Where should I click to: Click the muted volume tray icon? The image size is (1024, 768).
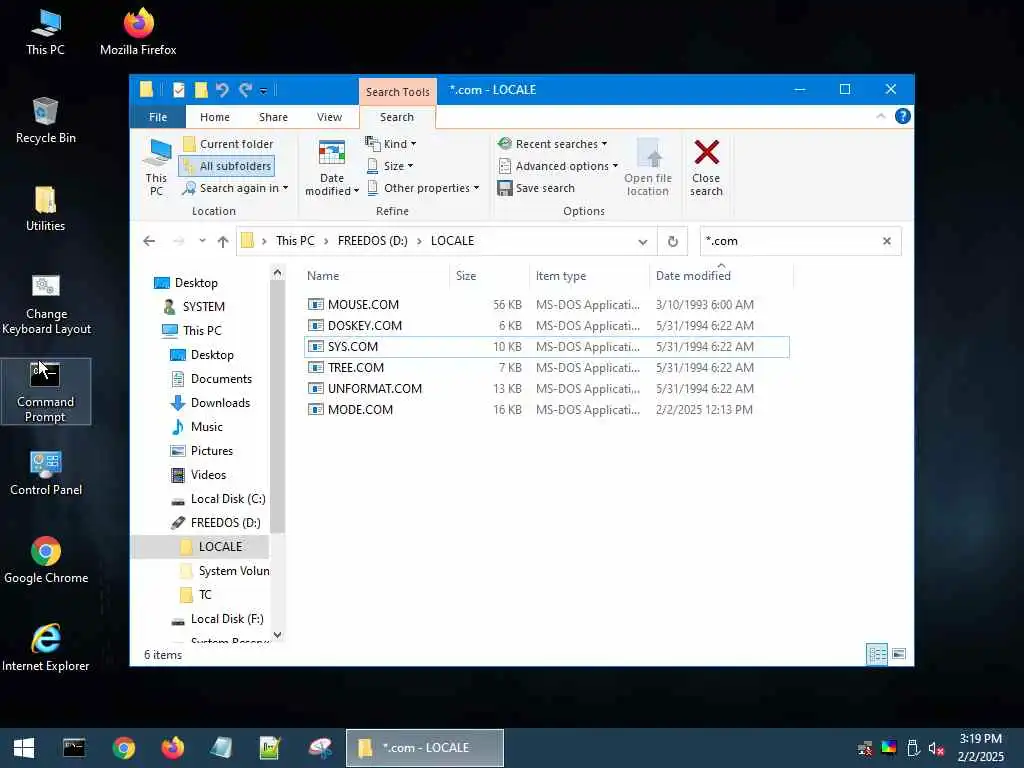936,748
